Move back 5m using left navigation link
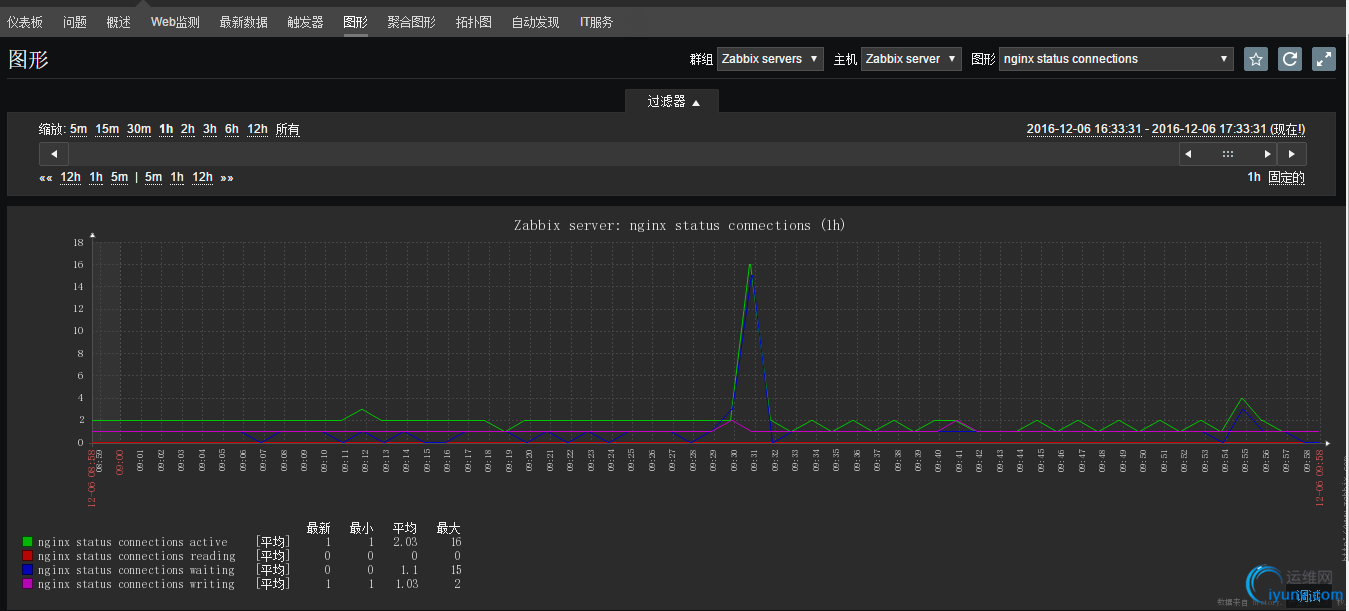The height and width of the screenshot is (611, 1349). (x=119, y=178)
